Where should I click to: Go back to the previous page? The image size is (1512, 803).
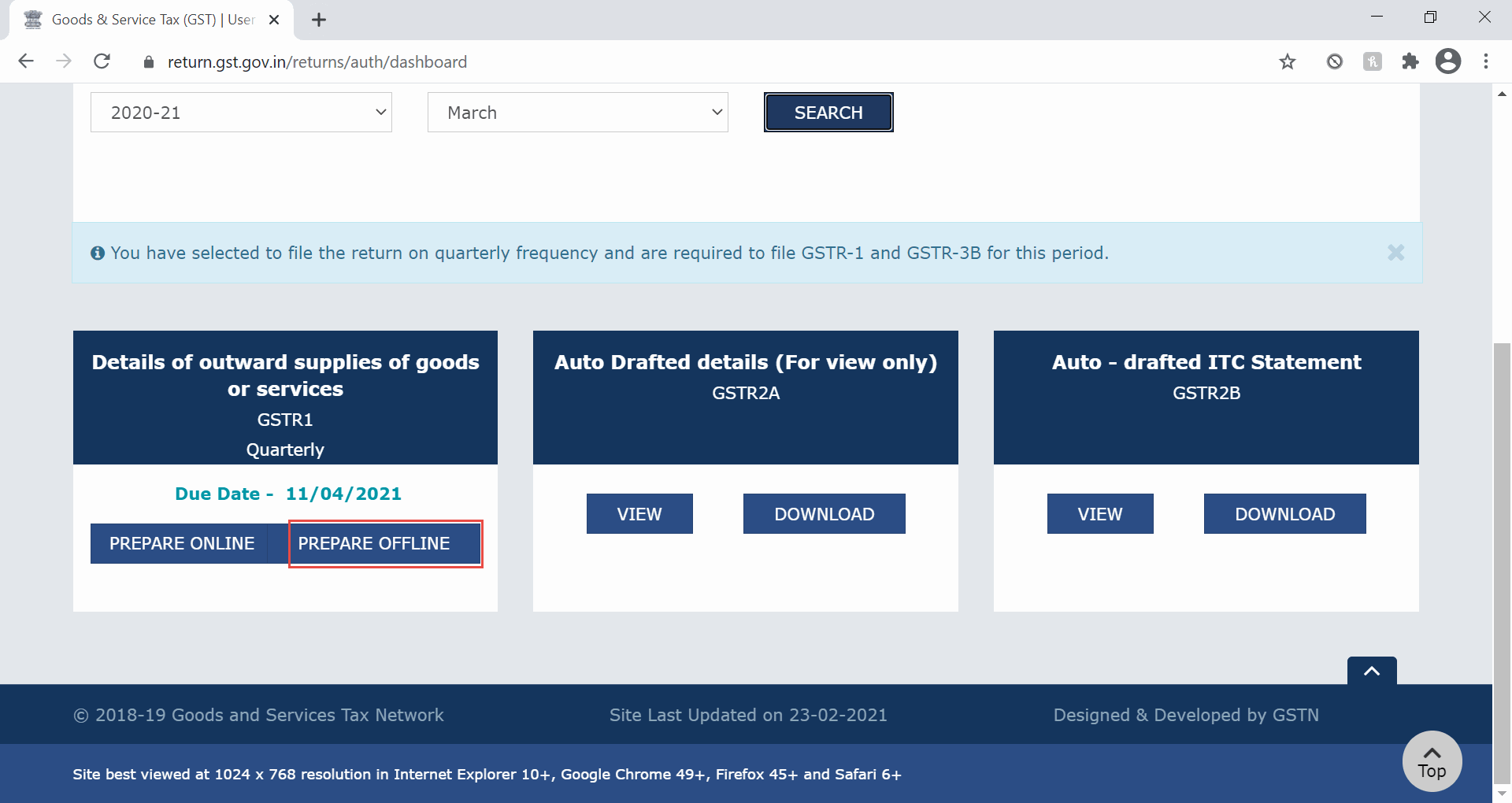coord(26,61)
